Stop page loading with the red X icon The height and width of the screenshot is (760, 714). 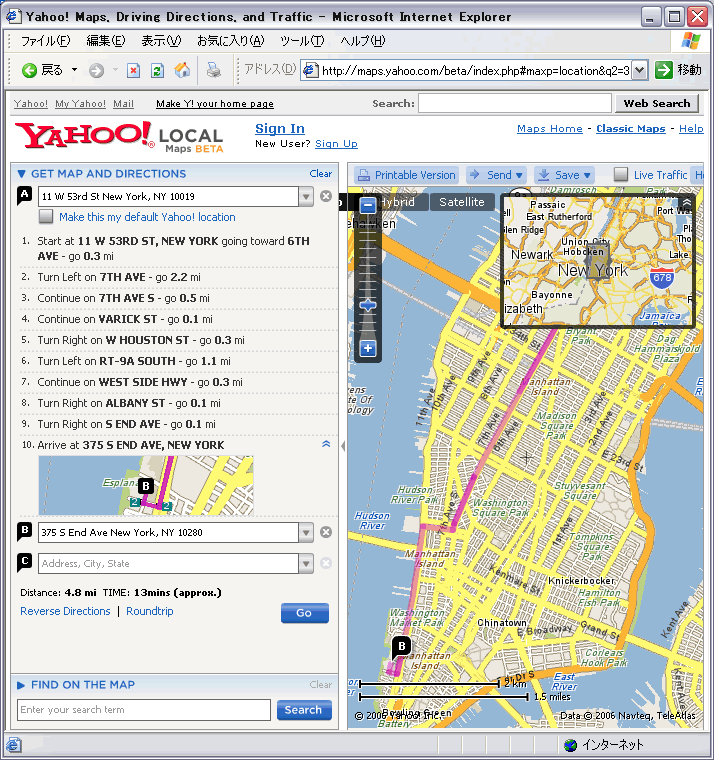pos(133,71)
